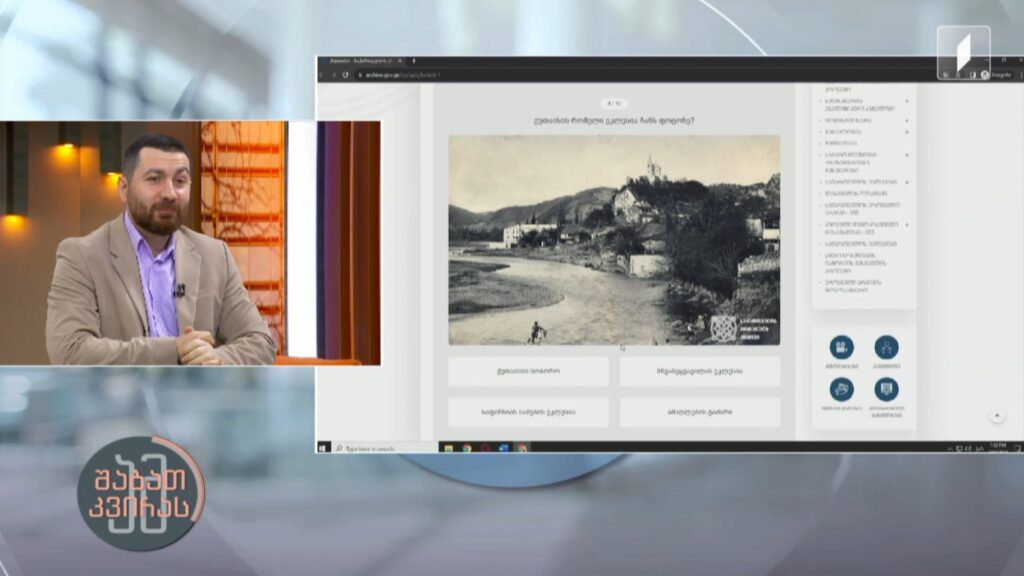Reload the page with browser refresh icon
Screen dimensions: 1024x576
tap(345, 75)
